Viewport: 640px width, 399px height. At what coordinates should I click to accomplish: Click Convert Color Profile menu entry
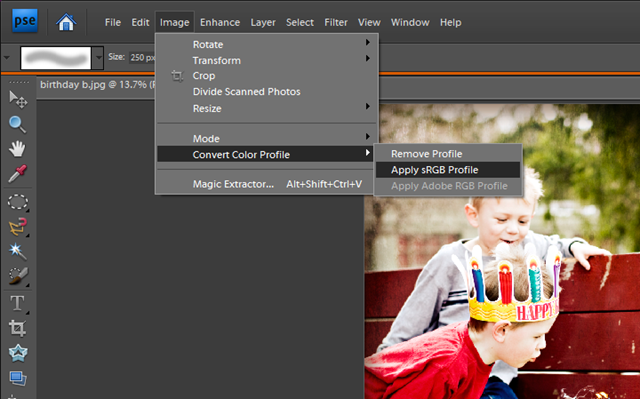pos(266,154)
